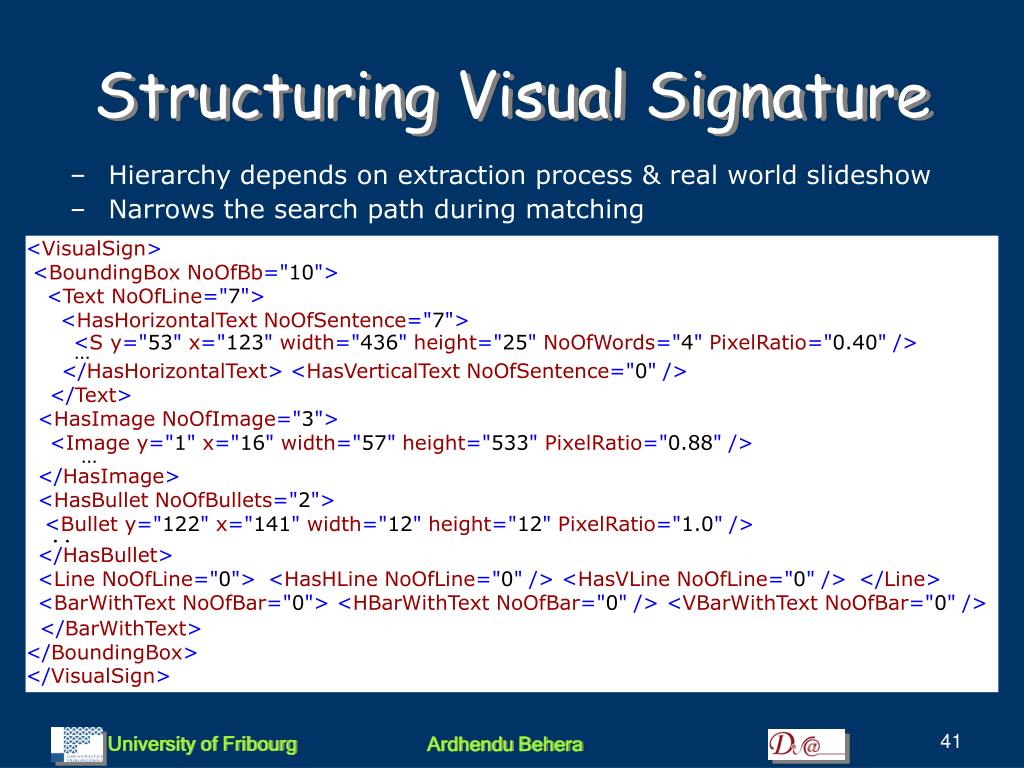This screenshot has width=1024, height=768.
Task: Click the closing </HasImage> tag
Action: click(x=109, y=476)
